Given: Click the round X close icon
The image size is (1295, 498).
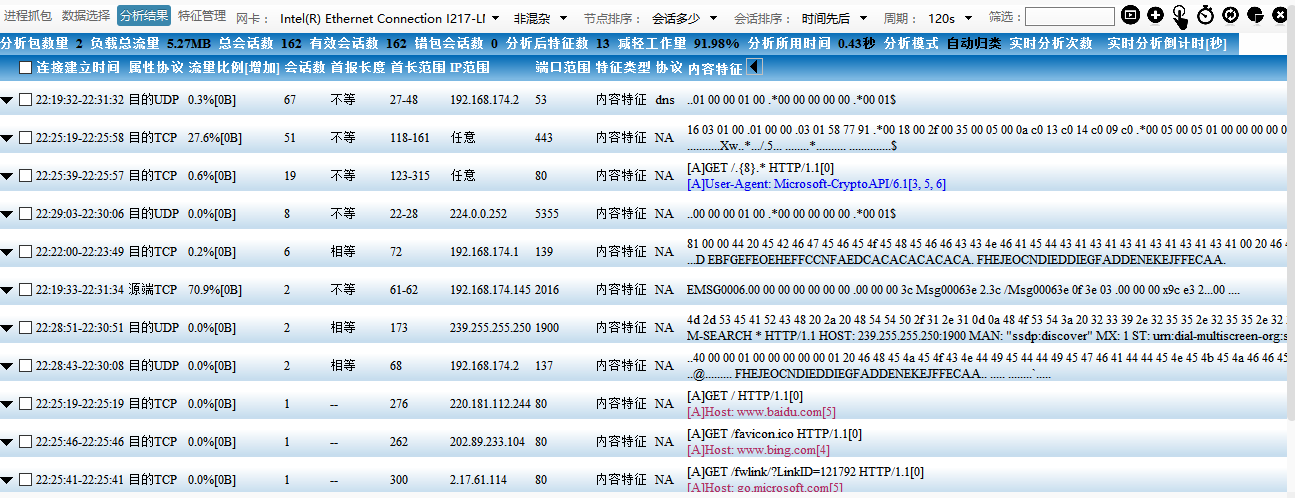Looking at the screenshot, I should tap(1279, 15).
